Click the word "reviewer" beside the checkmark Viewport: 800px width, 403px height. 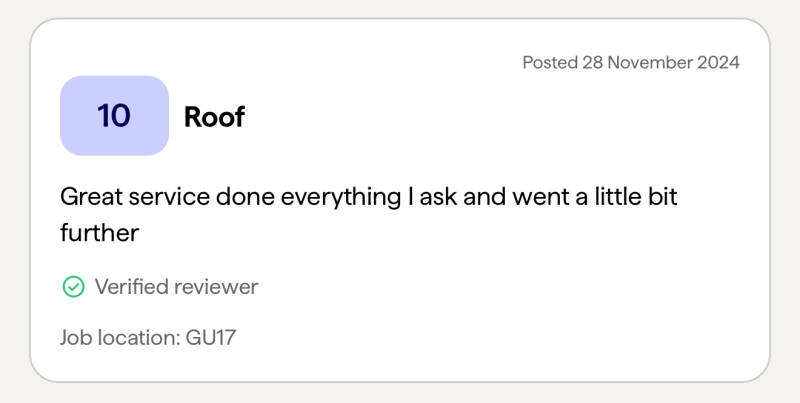tap(216, 287)
